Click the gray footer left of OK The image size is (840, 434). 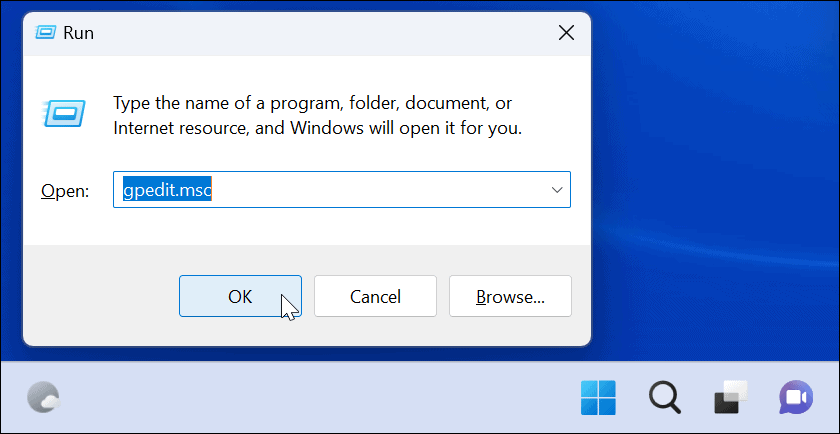point(100,296)
